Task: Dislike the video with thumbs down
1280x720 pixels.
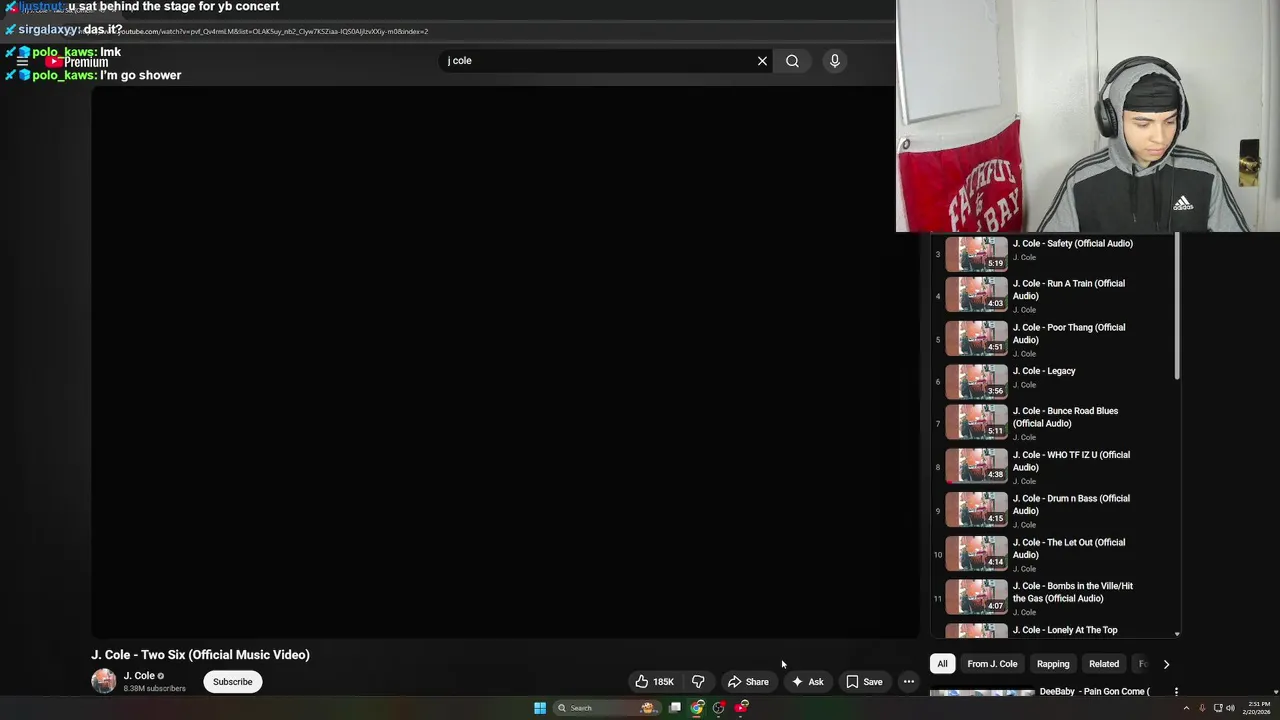Action: (x=698, y=682)
